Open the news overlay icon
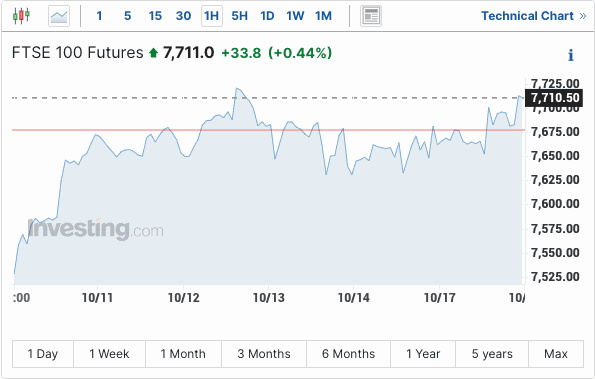 pyautogui.click(x=371, y=16)
